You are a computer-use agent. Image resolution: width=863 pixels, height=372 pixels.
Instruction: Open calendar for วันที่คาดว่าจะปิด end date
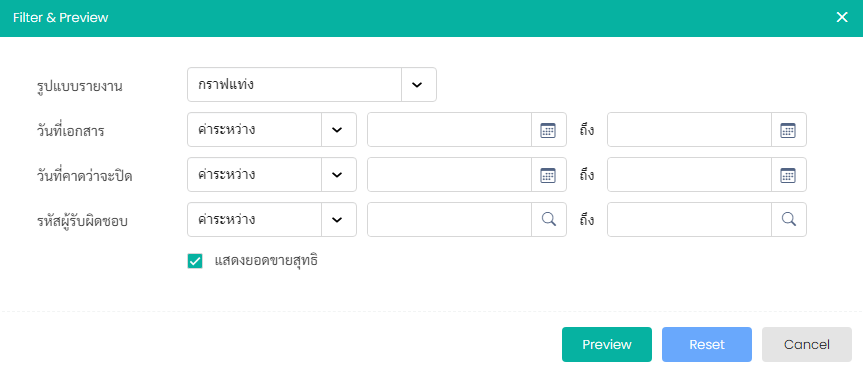click(x=788, y=175)
